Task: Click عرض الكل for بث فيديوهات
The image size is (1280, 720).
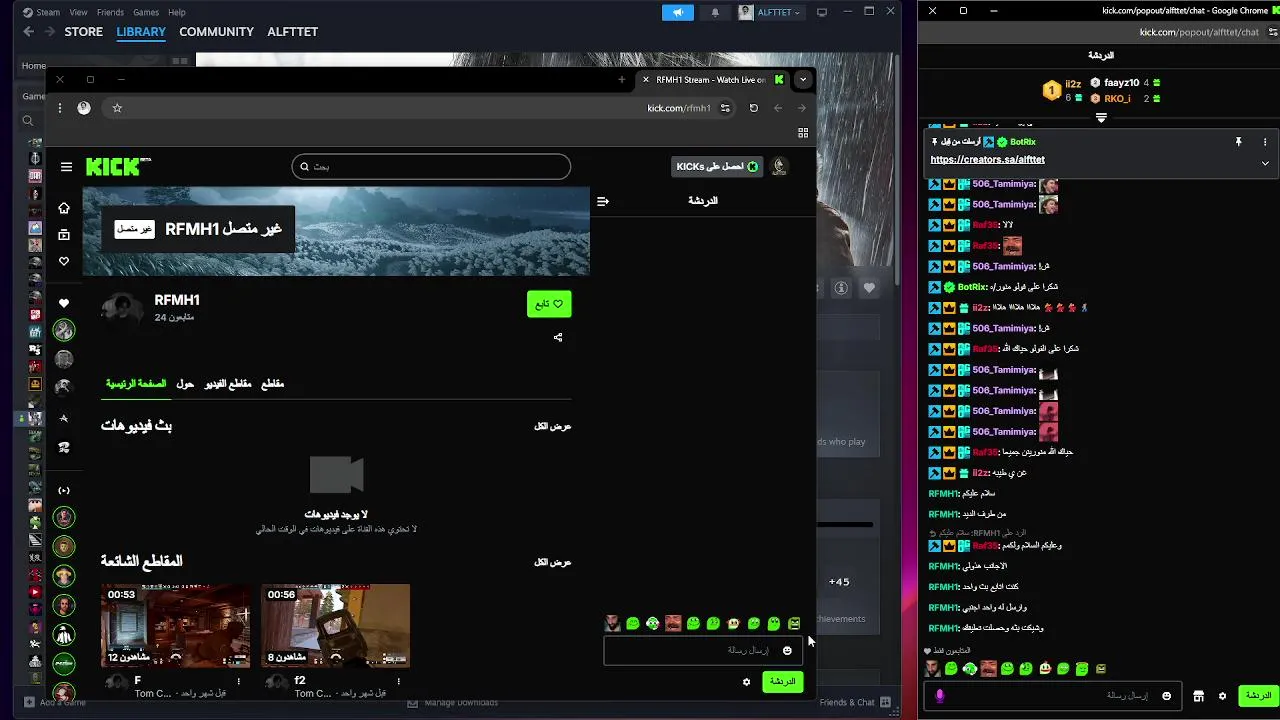Action: [x=552, y=426]
